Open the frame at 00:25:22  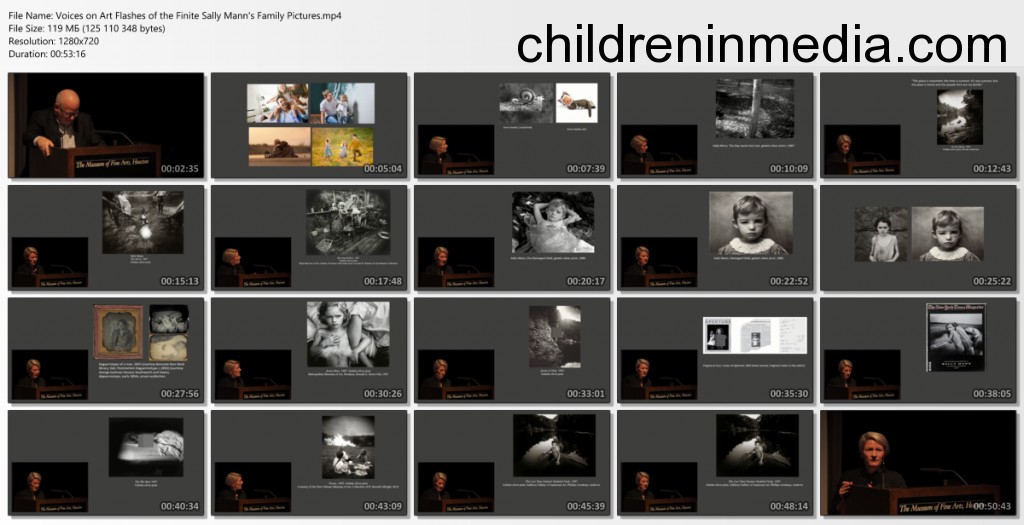tap(918, 238)
